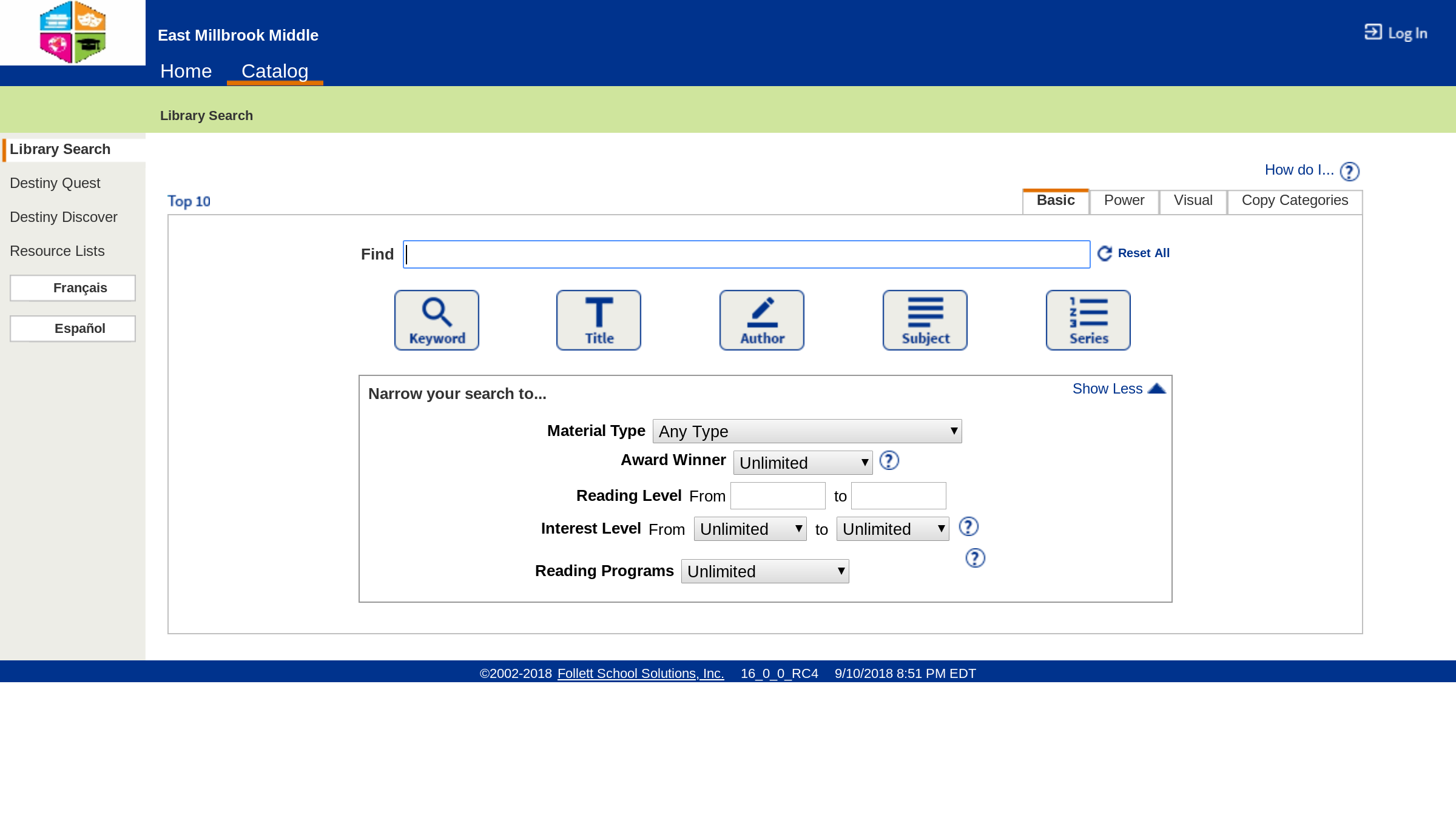1456x815 pixels.
Task: Open the Reading Programs dropdown
Action: pyautogui.click(x=764, y=570)
